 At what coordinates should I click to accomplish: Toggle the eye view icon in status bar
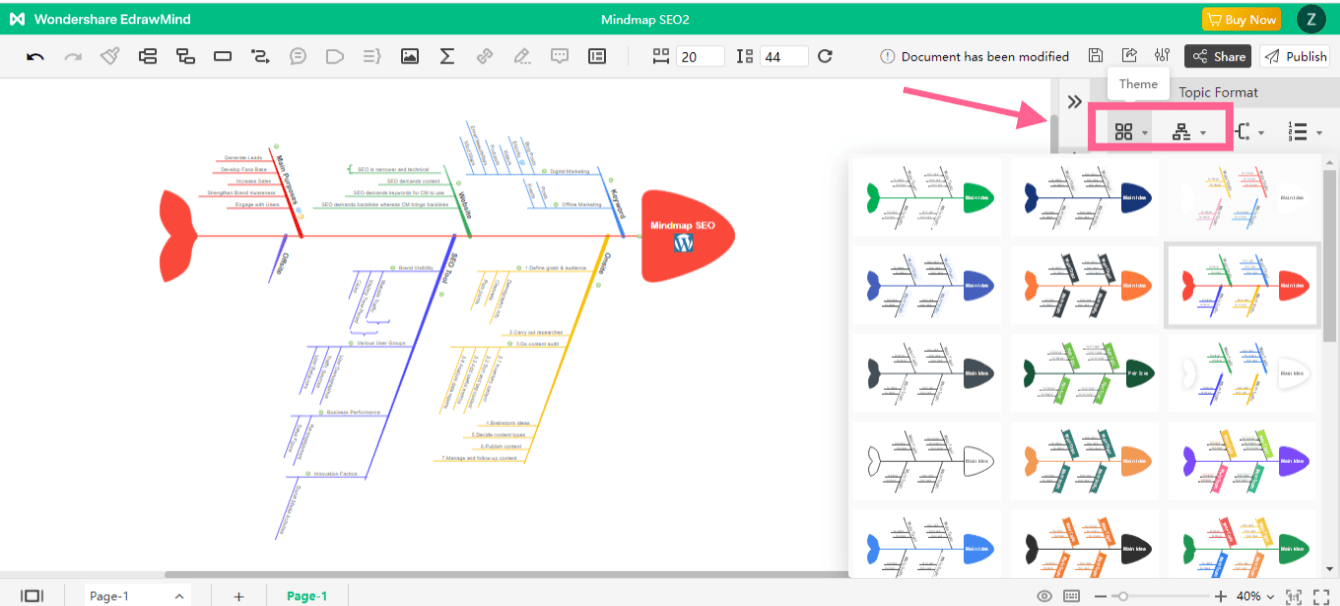1045,596
